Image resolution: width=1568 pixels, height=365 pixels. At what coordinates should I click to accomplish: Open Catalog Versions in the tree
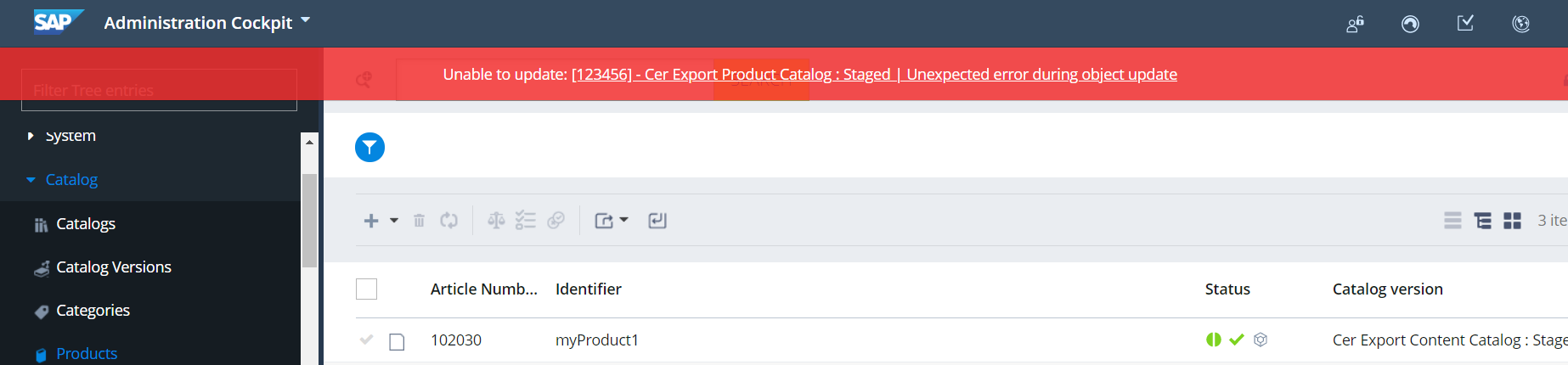pos(113,267)
